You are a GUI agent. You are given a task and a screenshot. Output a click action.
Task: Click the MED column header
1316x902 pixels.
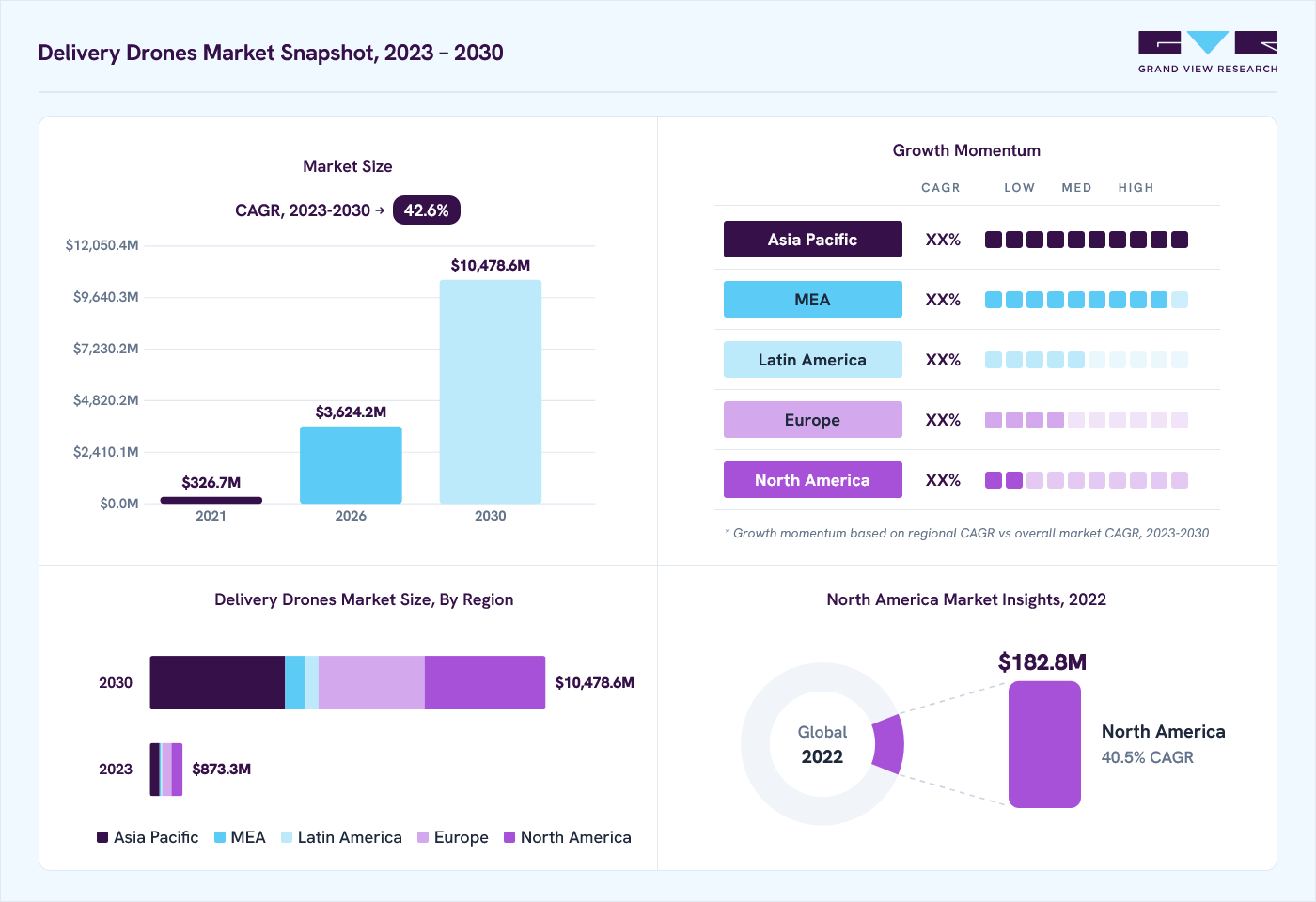tap(1077, 188)
